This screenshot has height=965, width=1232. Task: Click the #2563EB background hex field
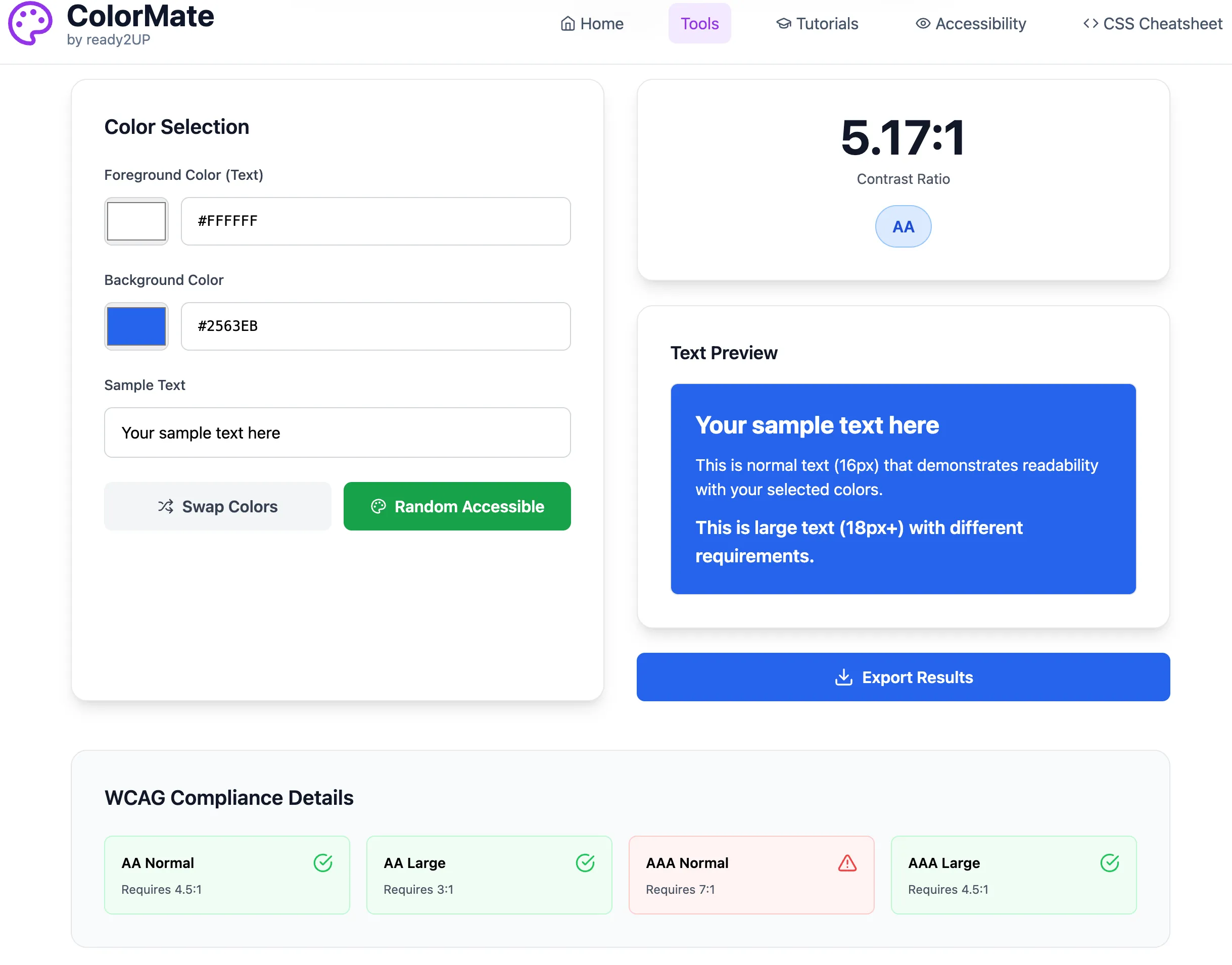click(375, 326)
